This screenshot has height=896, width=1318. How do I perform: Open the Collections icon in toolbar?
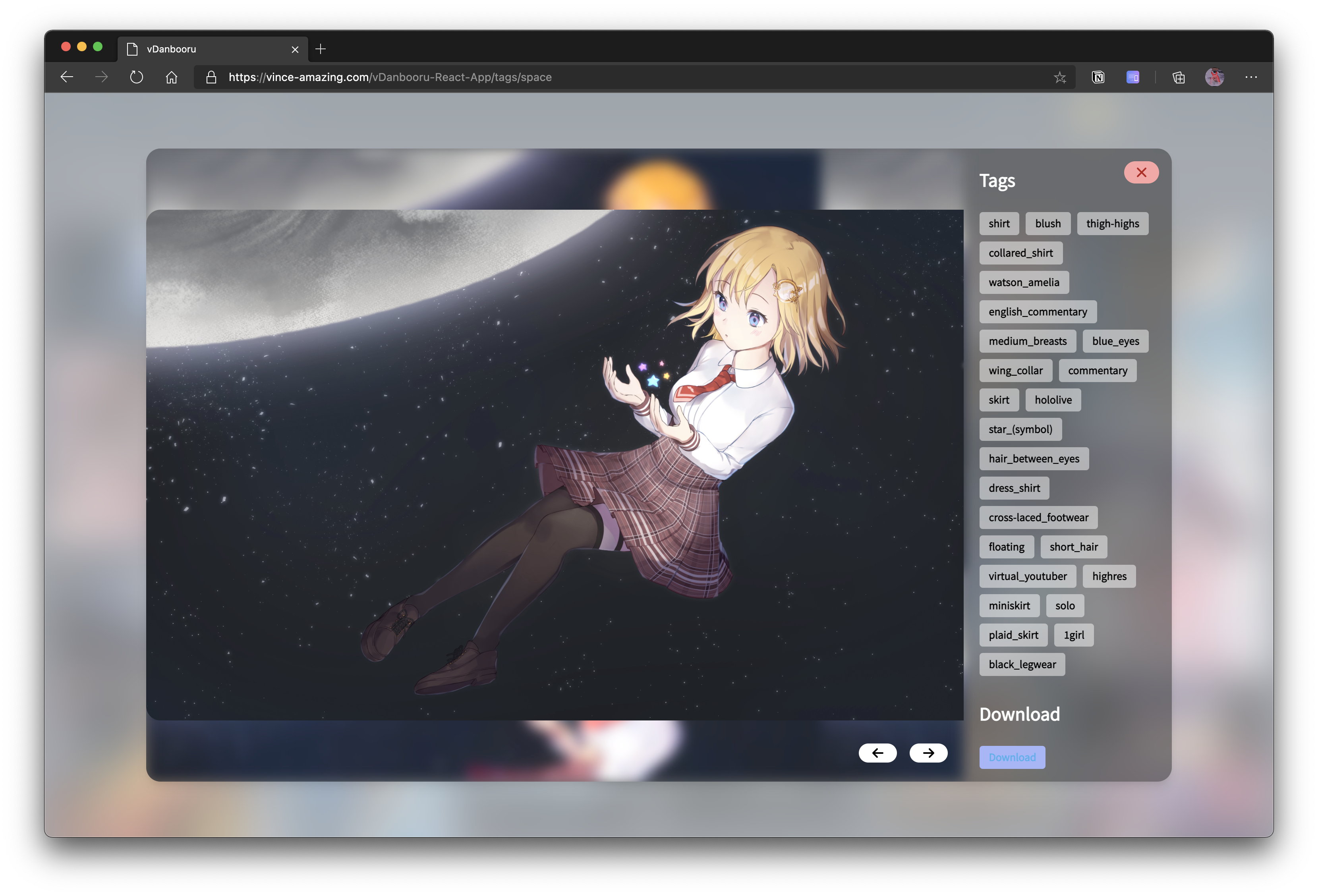click(x=1179, y=77)
